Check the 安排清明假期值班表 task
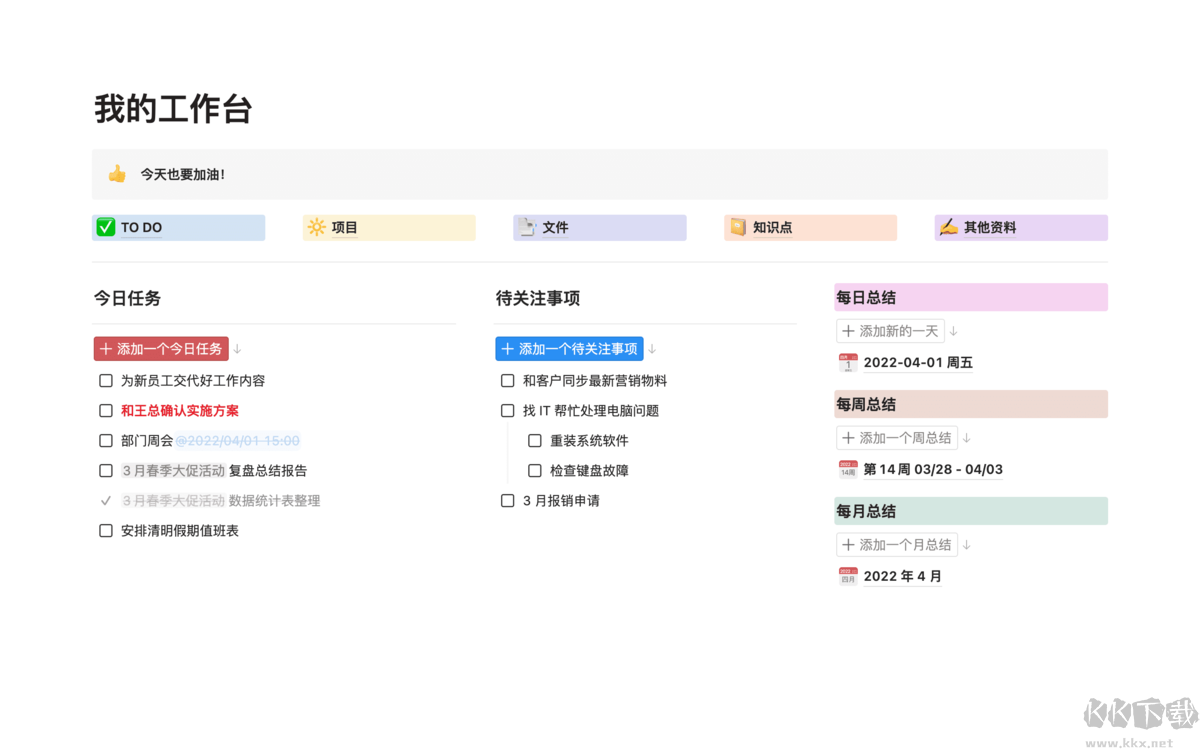 click(x=106, y=531)
